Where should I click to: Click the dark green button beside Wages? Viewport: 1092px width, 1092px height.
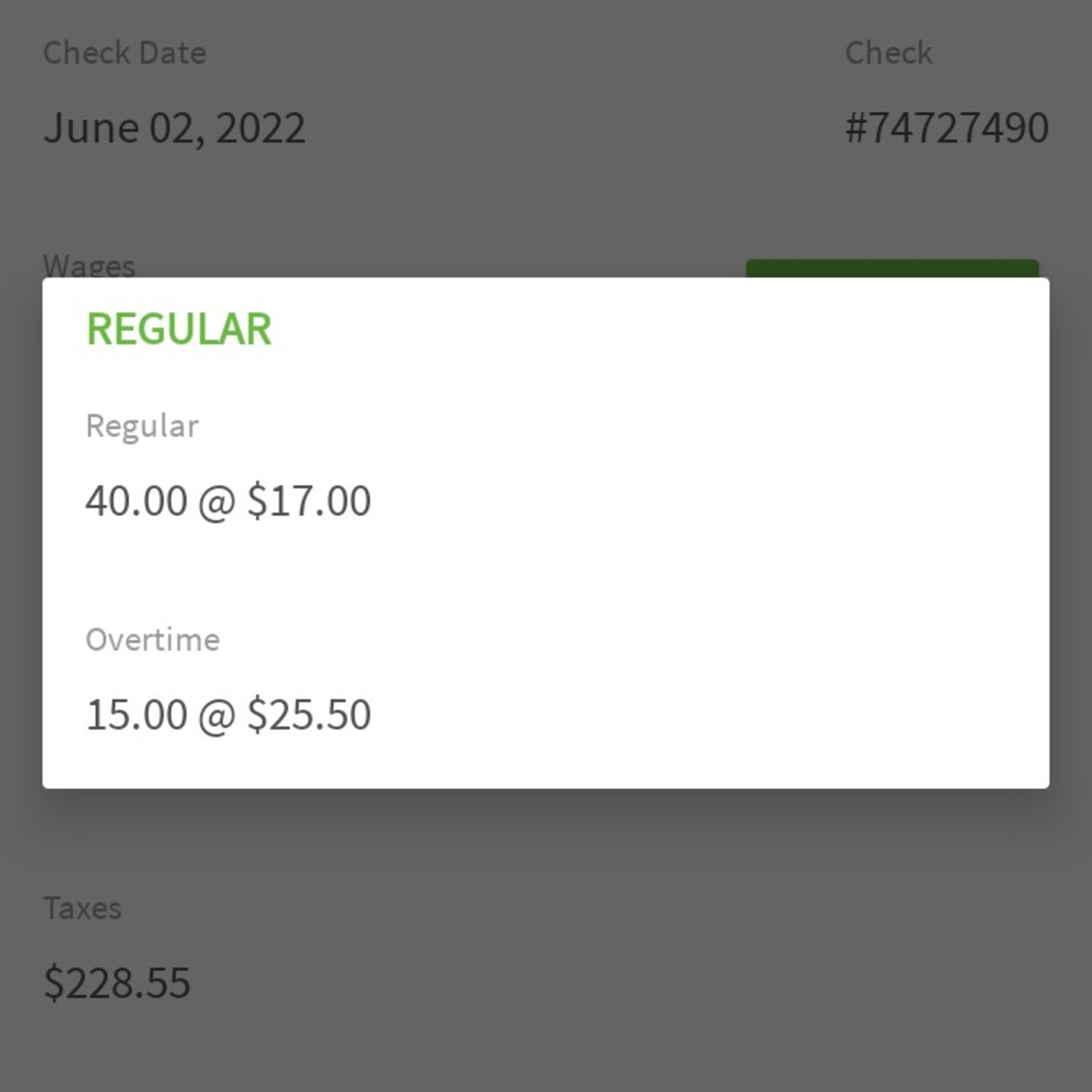(x=892, y=269)
